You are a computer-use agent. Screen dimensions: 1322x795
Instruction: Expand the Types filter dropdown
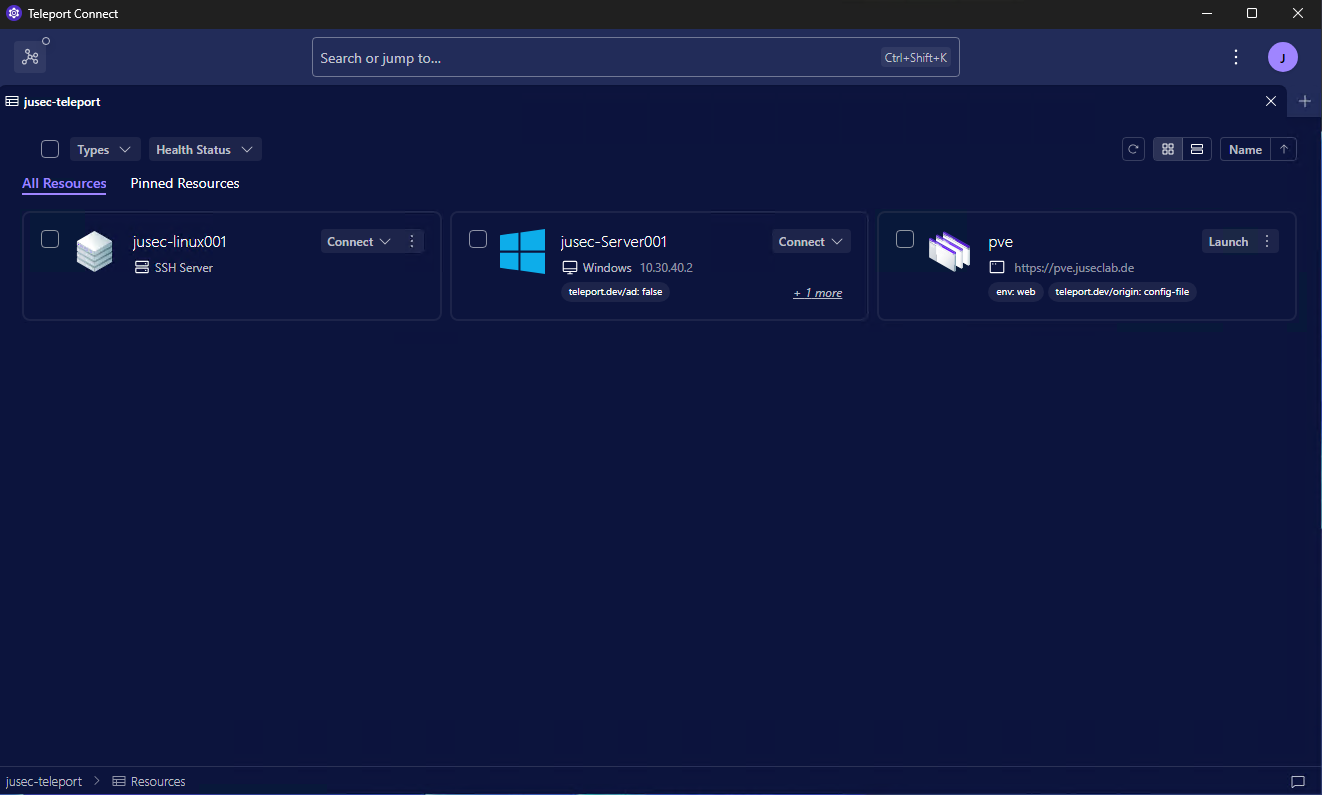coord(105,150)
